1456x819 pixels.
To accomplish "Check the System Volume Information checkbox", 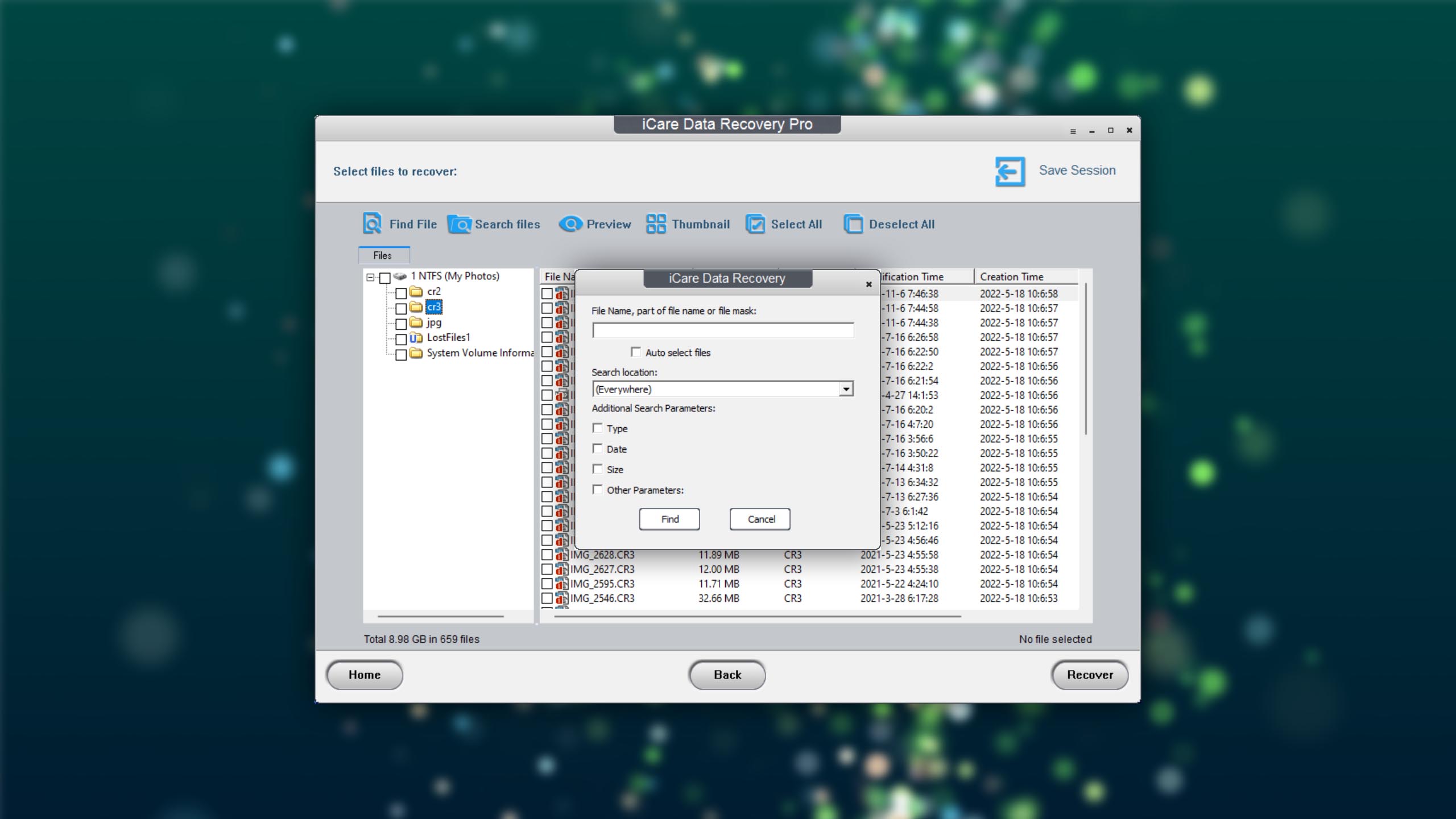I will click(x=401, y=355).
